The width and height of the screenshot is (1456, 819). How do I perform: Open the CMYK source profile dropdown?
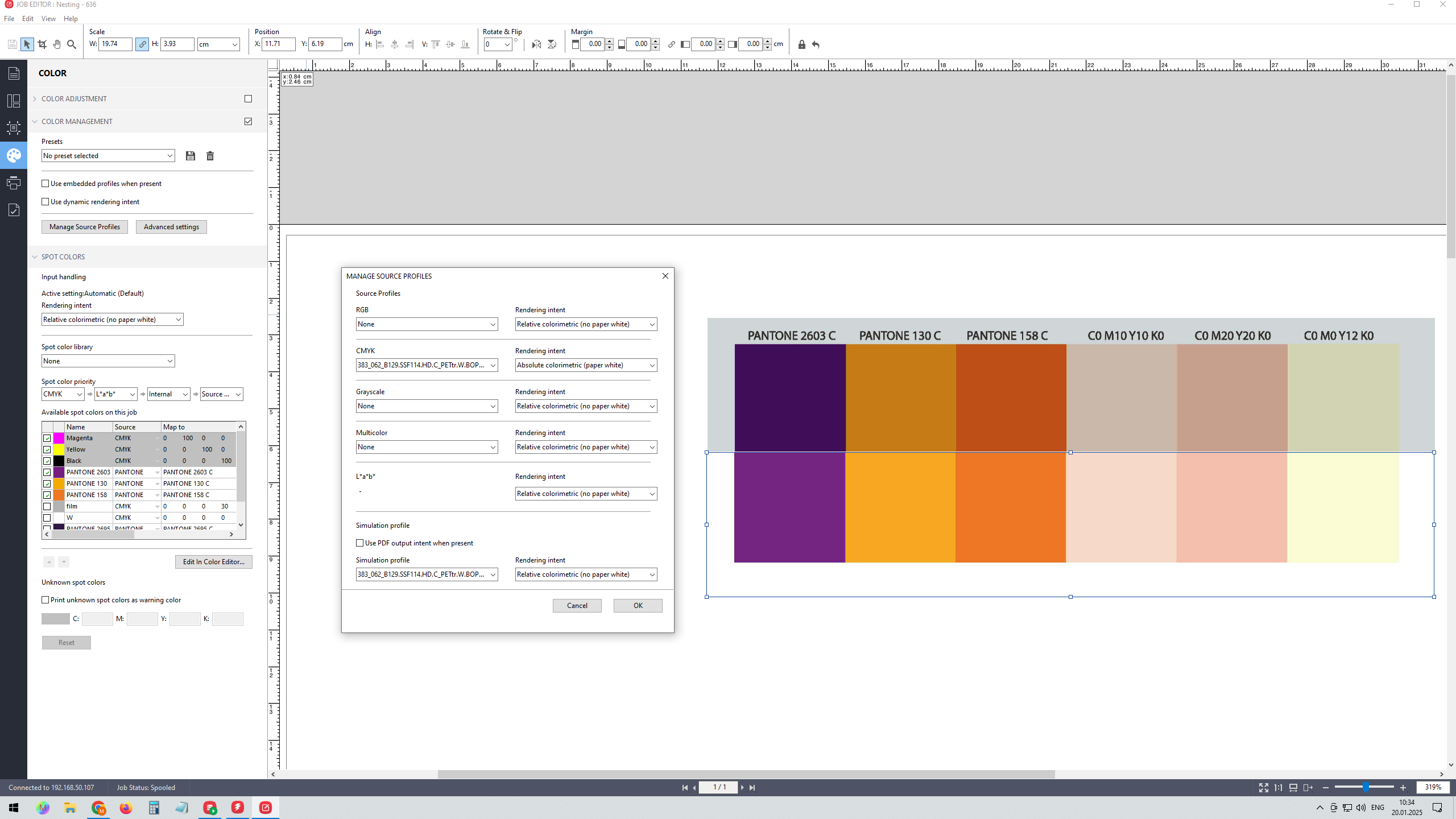(427, 365)
